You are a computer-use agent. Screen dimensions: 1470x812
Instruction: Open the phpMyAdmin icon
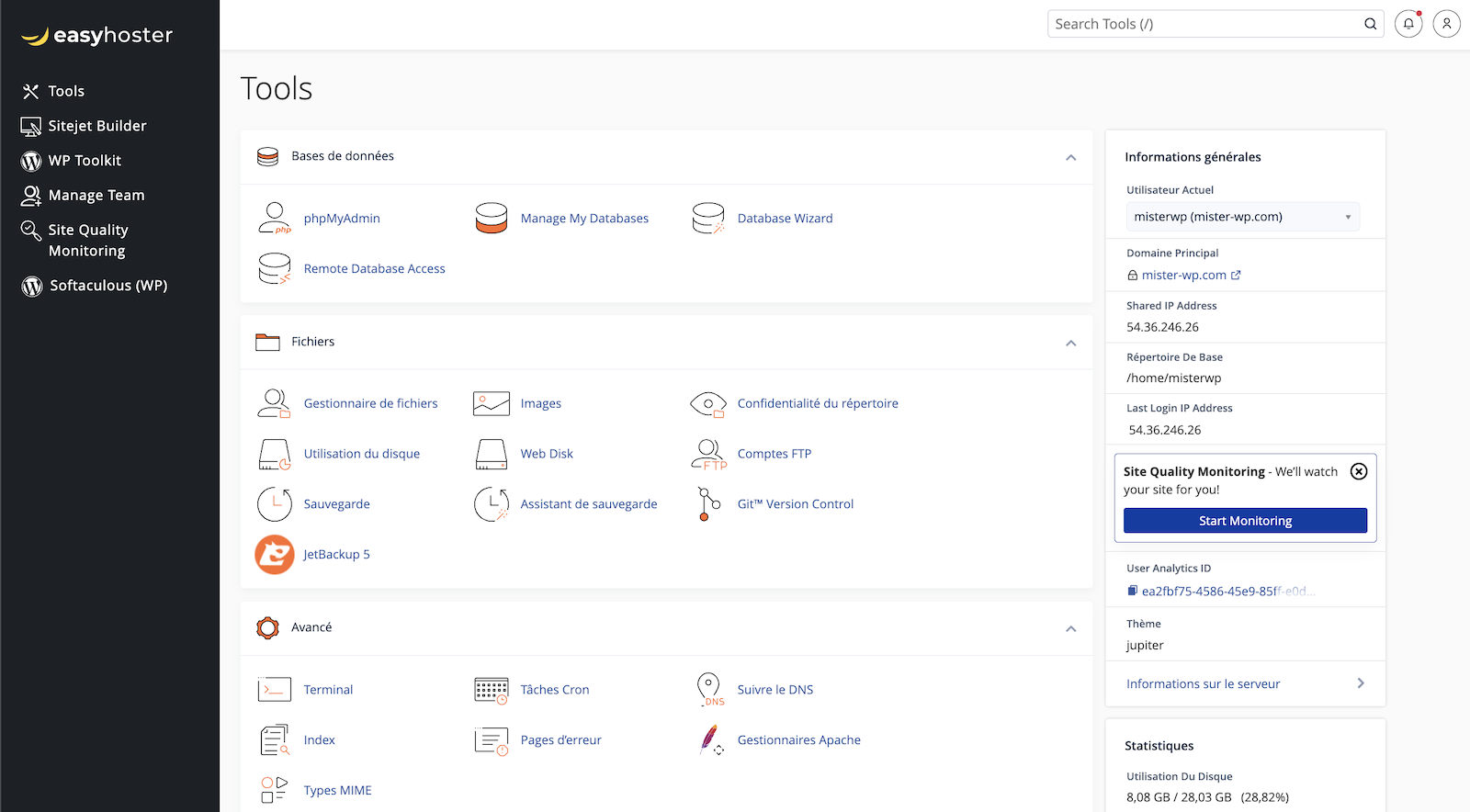click(274, 219)
